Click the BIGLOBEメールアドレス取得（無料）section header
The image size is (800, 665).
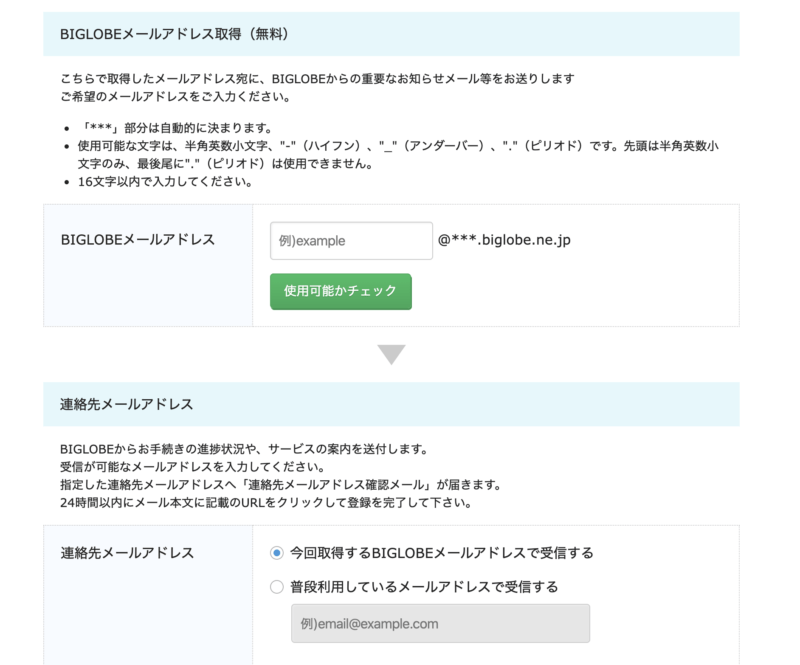click(170, 33)
